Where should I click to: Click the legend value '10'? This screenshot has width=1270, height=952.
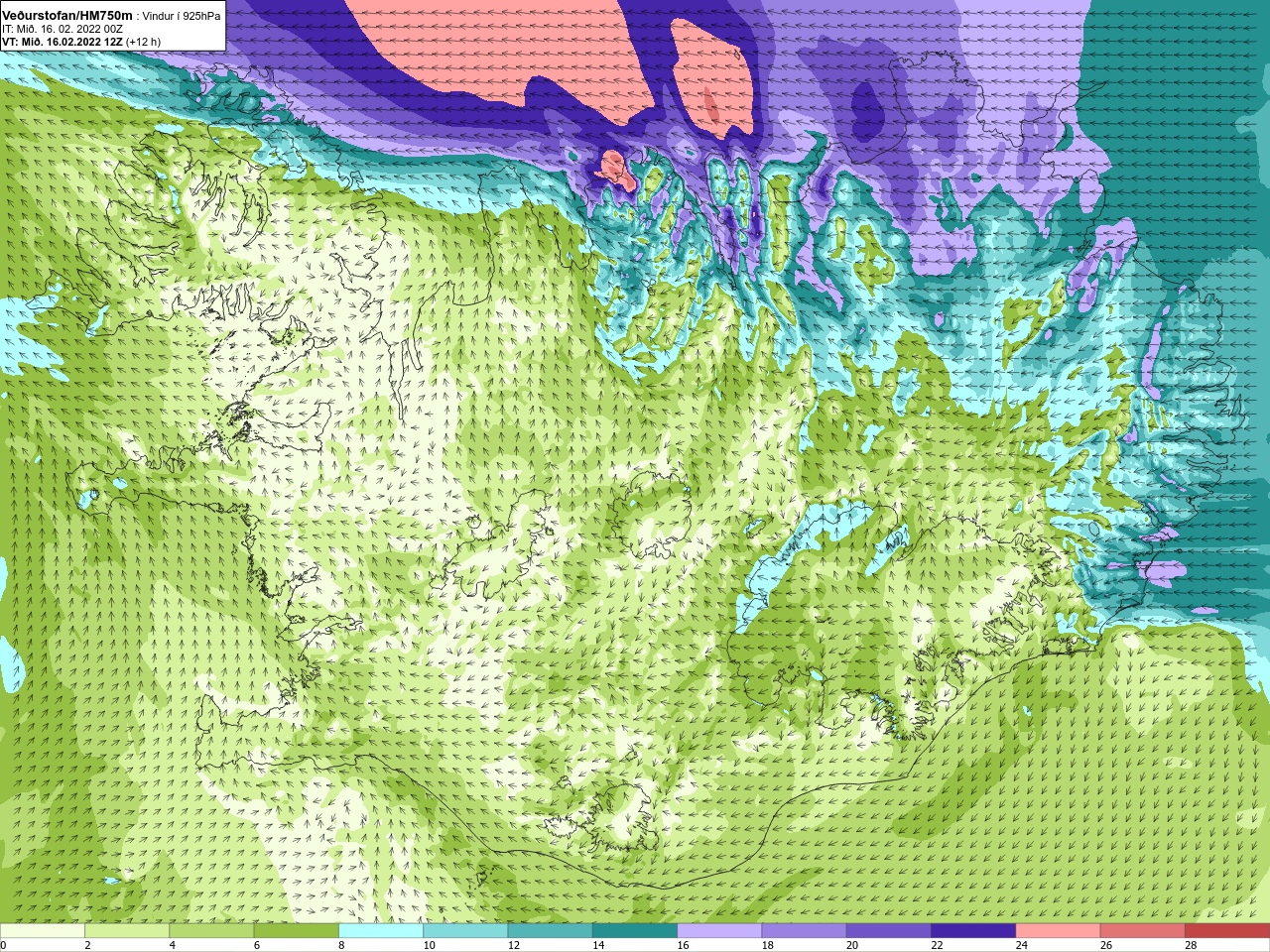point(429,945)
